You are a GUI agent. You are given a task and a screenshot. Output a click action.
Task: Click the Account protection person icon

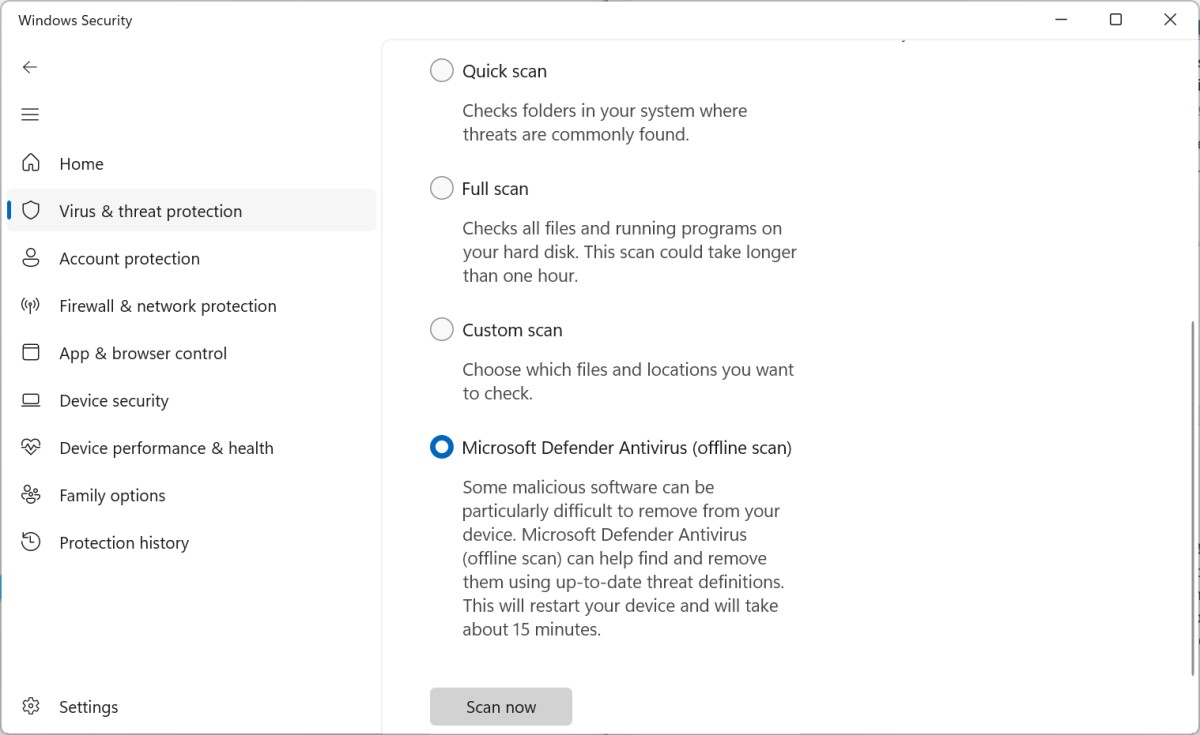31,258
